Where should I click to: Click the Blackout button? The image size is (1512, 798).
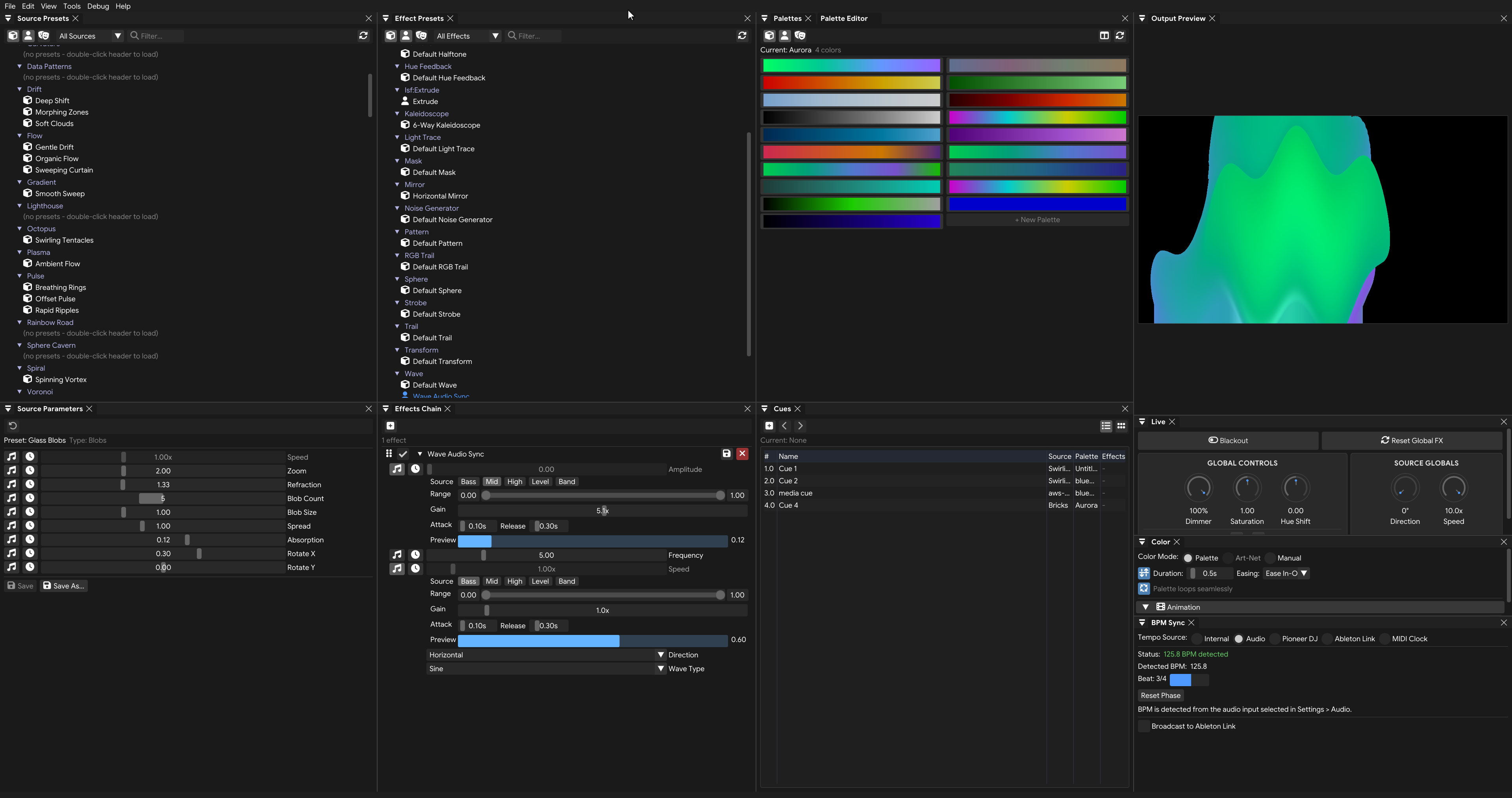click(x=1228, y=440)
